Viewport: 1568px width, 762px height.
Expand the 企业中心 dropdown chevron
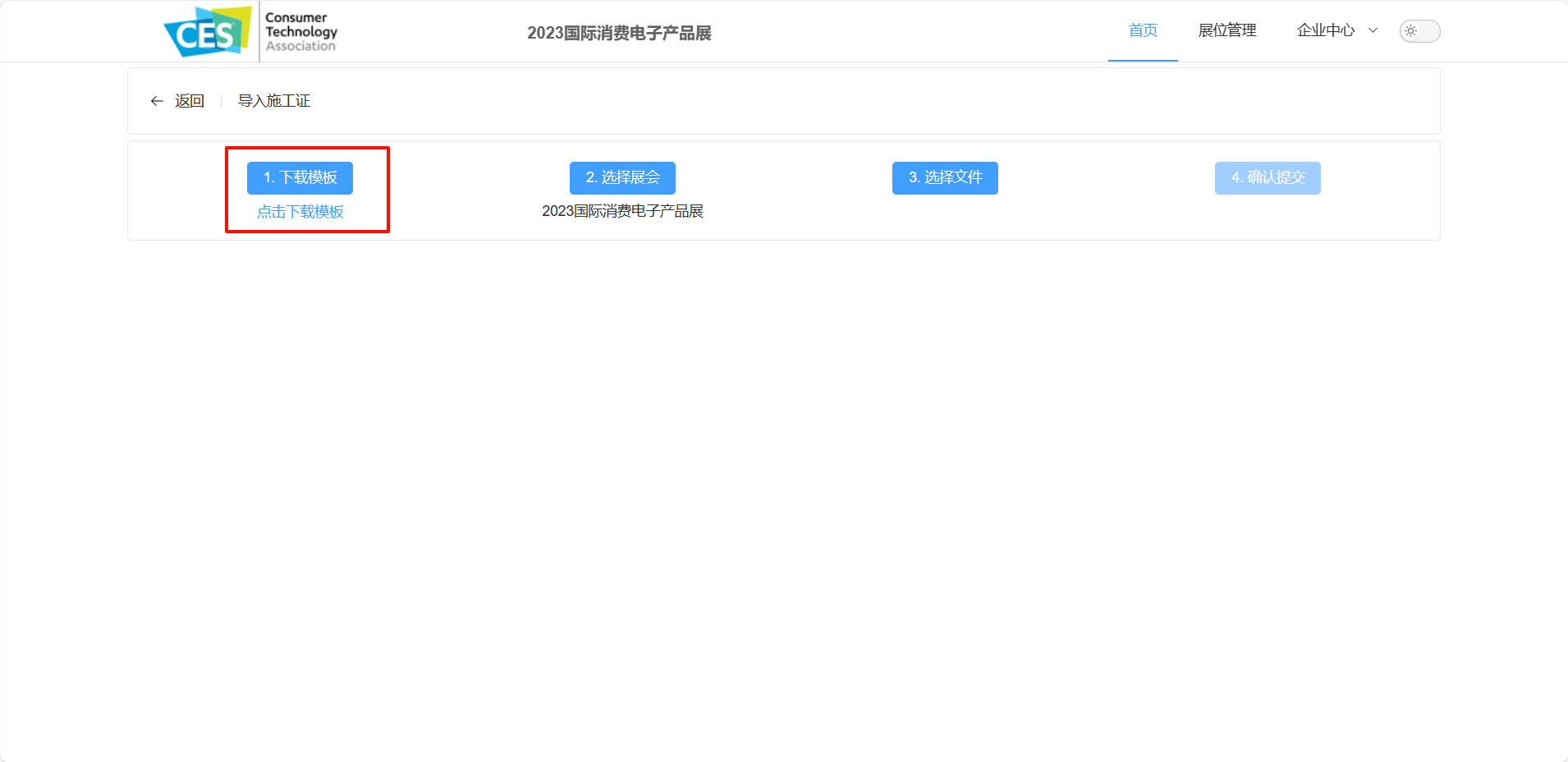1373,30
